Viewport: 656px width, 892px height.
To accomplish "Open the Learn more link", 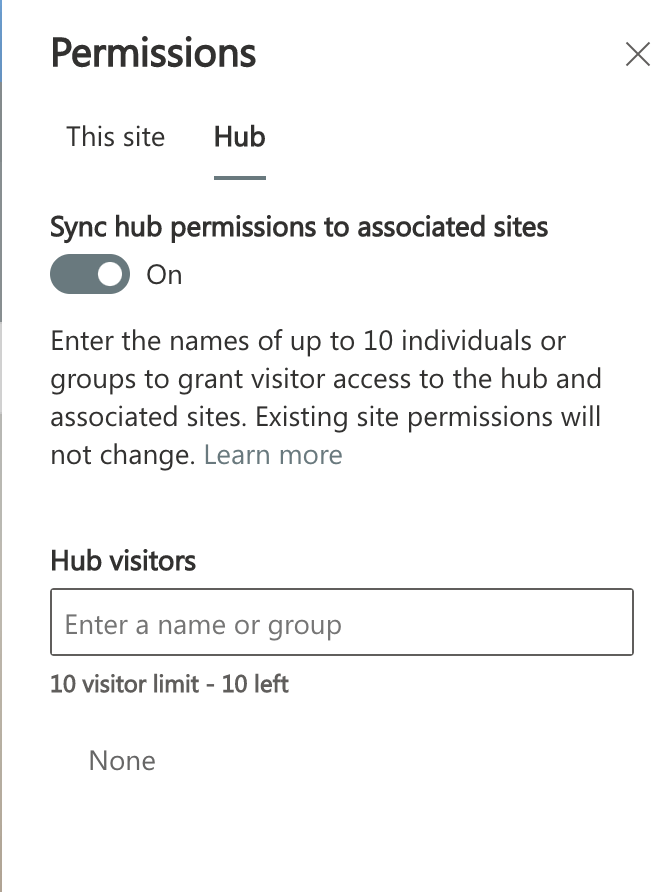I will (273, 455).
